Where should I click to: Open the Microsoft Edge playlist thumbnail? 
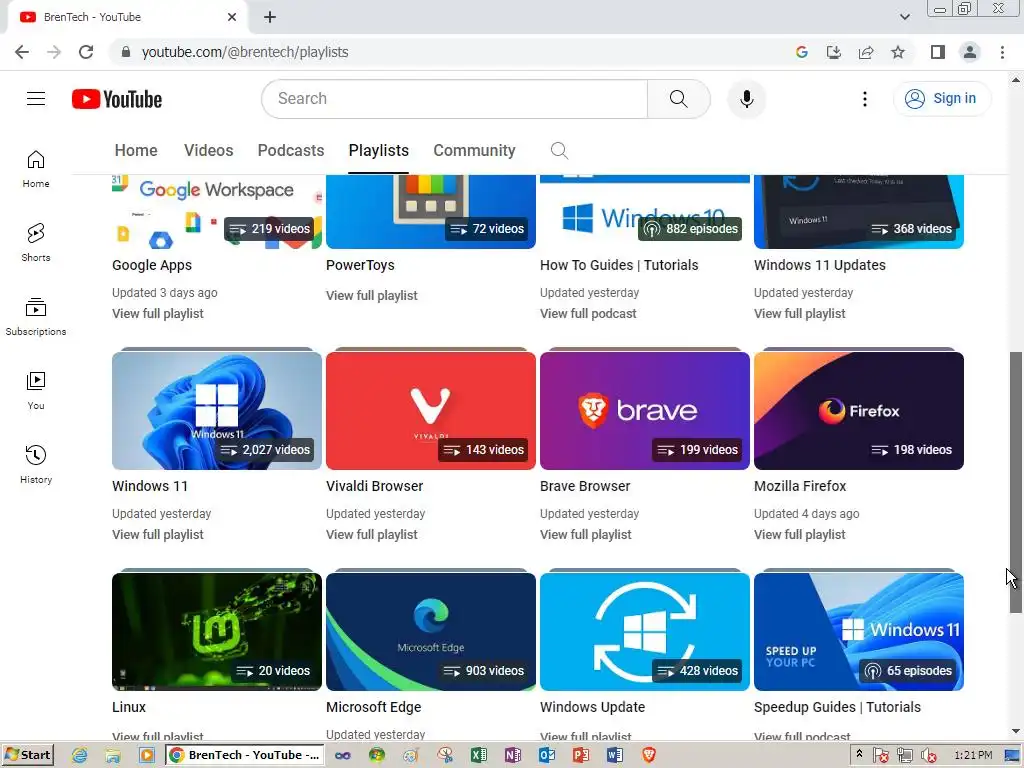coord(430,632)
